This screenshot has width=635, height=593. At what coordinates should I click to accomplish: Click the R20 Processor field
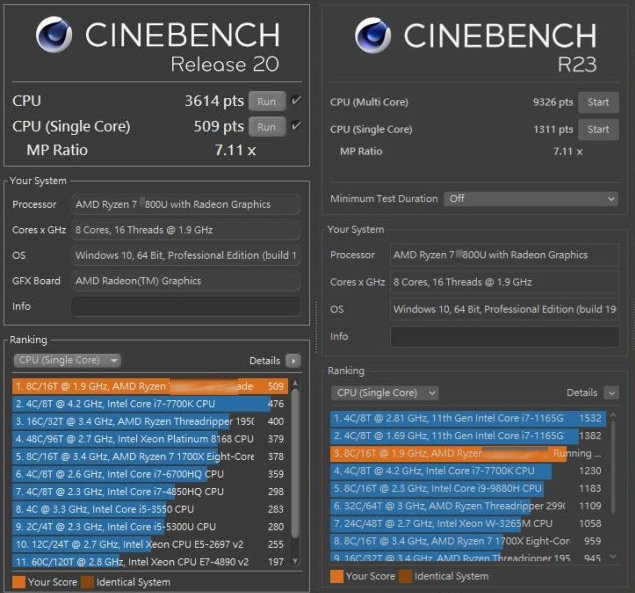(185, 205)
